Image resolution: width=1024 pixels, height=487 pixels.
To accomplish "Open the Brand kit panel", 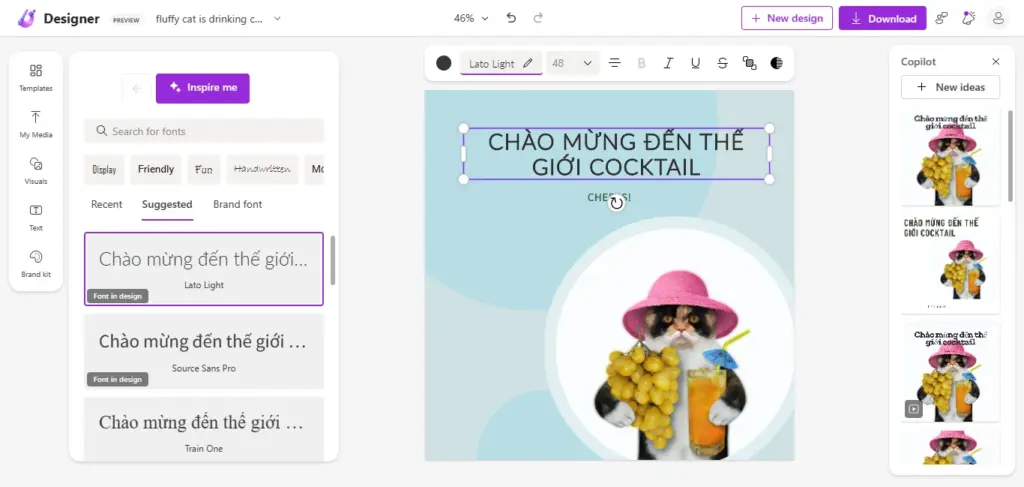I will pyautogui.click(x=36, y=263).
